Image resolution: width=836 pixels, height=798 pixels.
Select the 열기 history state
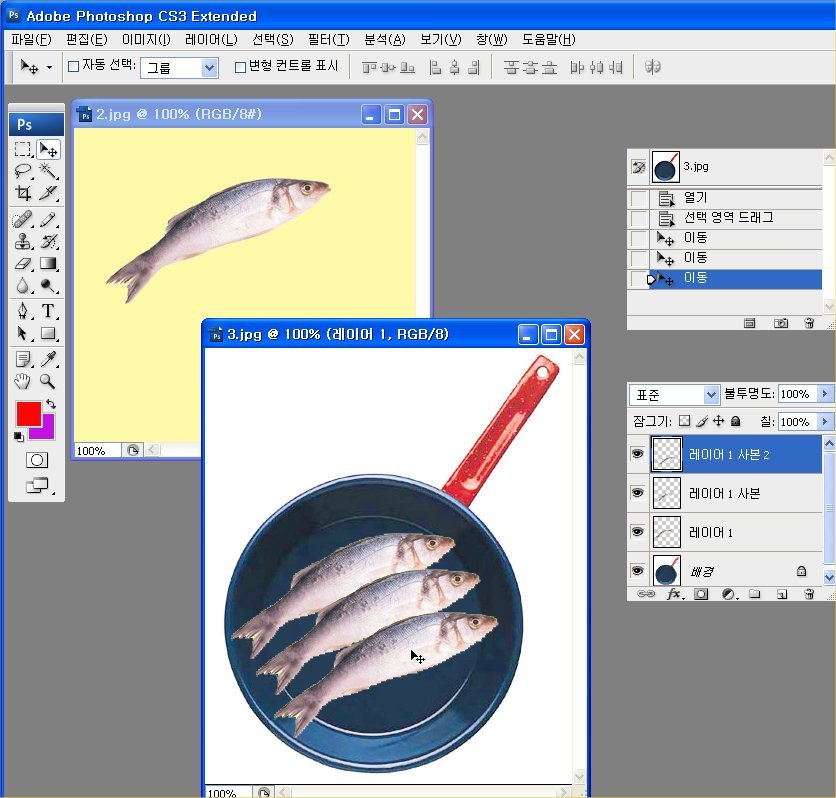click(x=695, y=198)
